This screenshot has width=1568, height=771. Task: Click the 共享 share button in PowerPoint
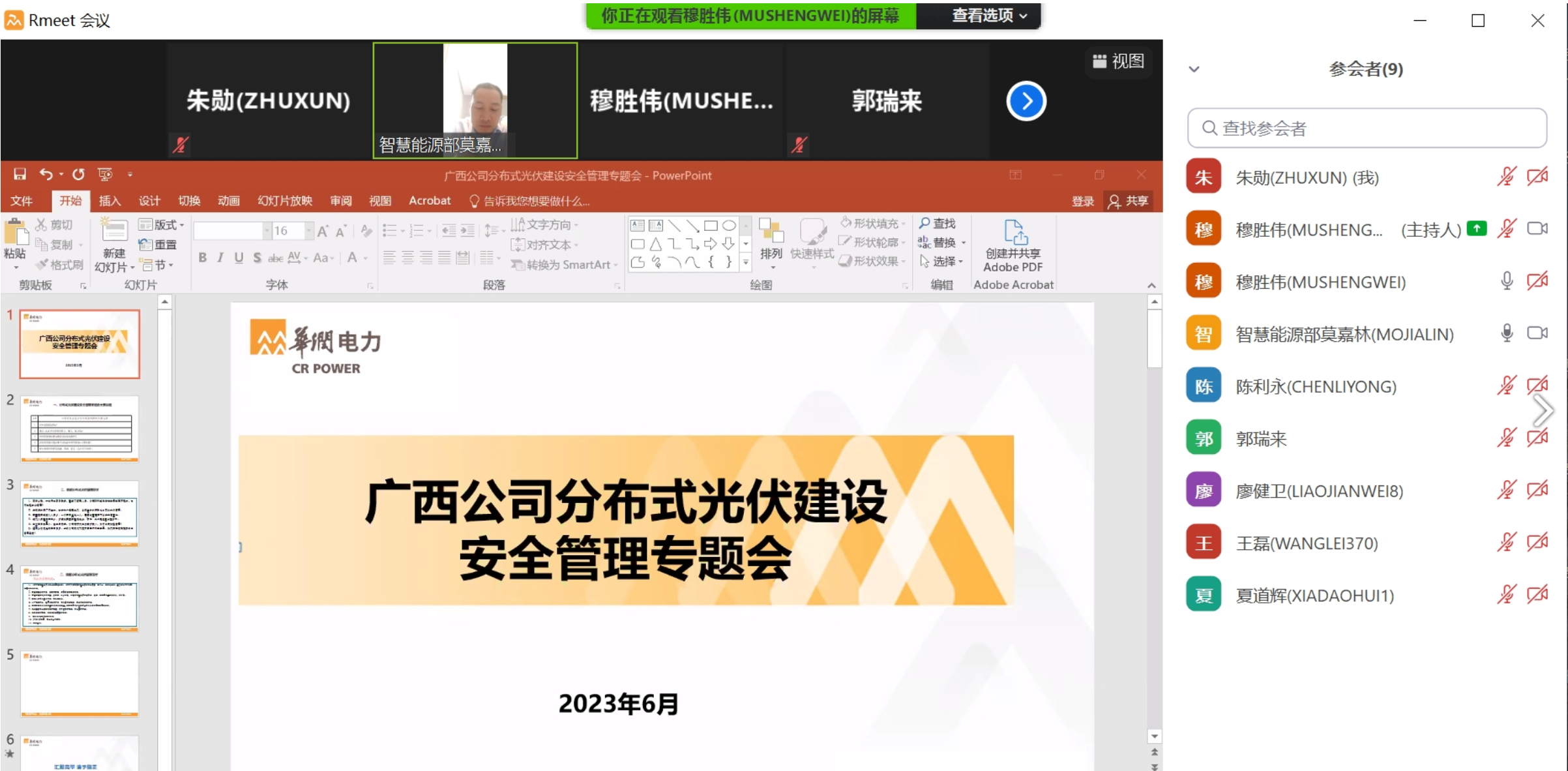(1129, 201)
